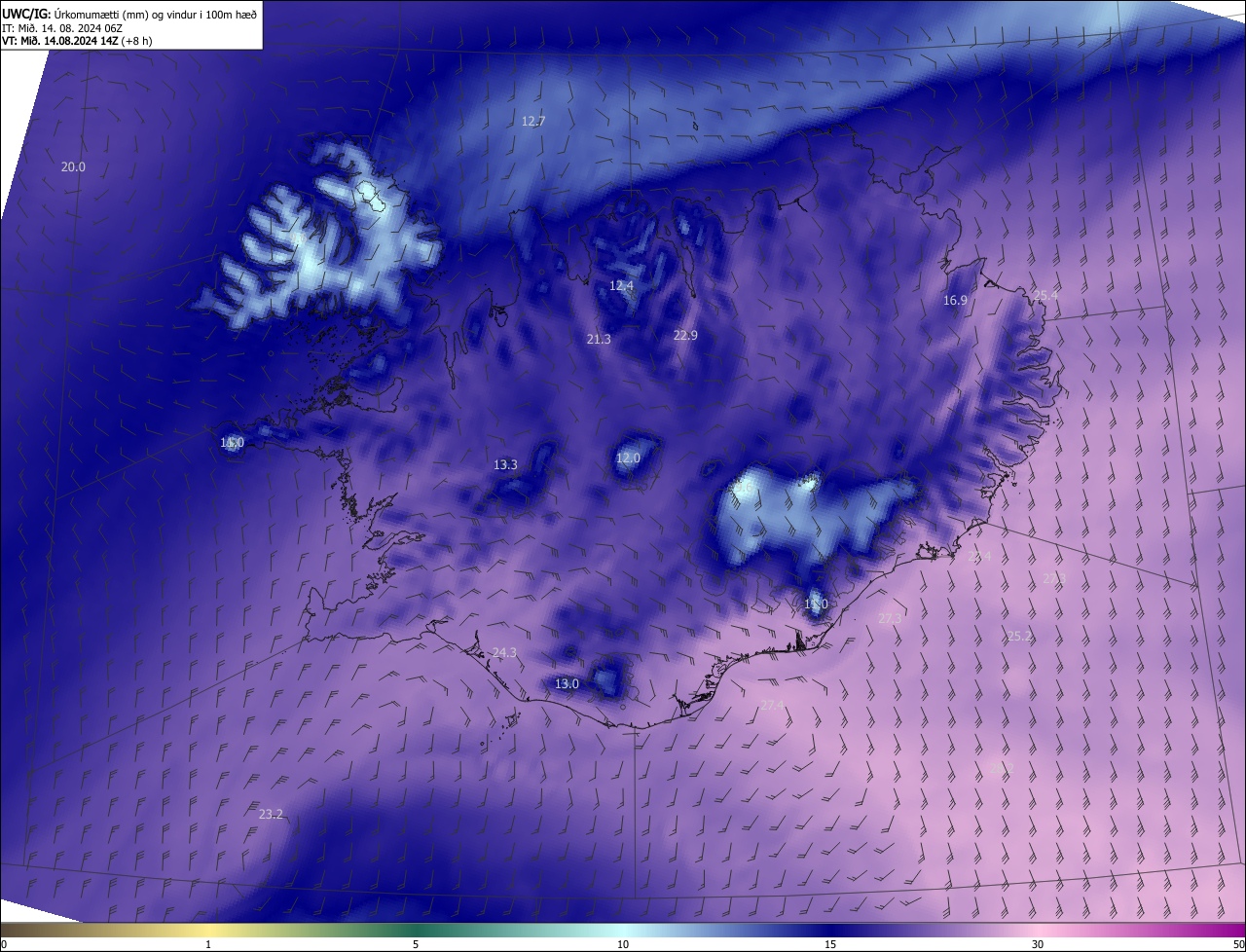The width and height of the screenshot is (1246, 952).
Task: Click the 23.2 value label
Action: (271, 814)
